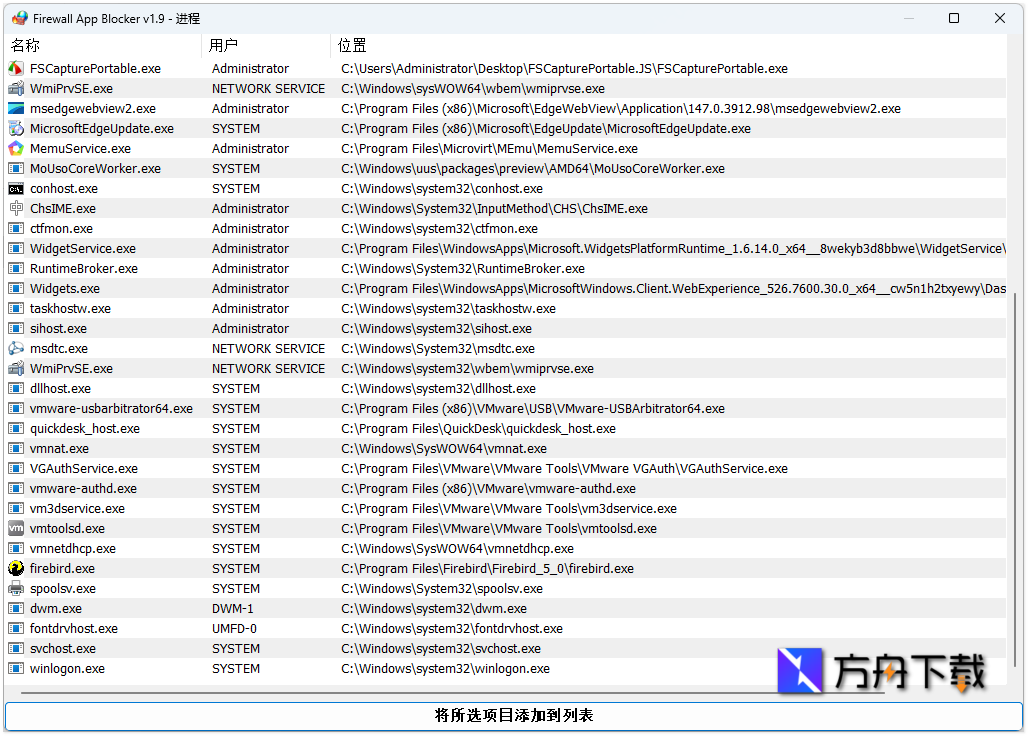This screenshot has width=1028, height=736.
Task: Click path C:\Windows\System32\msdtc.exe
Action: [438, 349]
